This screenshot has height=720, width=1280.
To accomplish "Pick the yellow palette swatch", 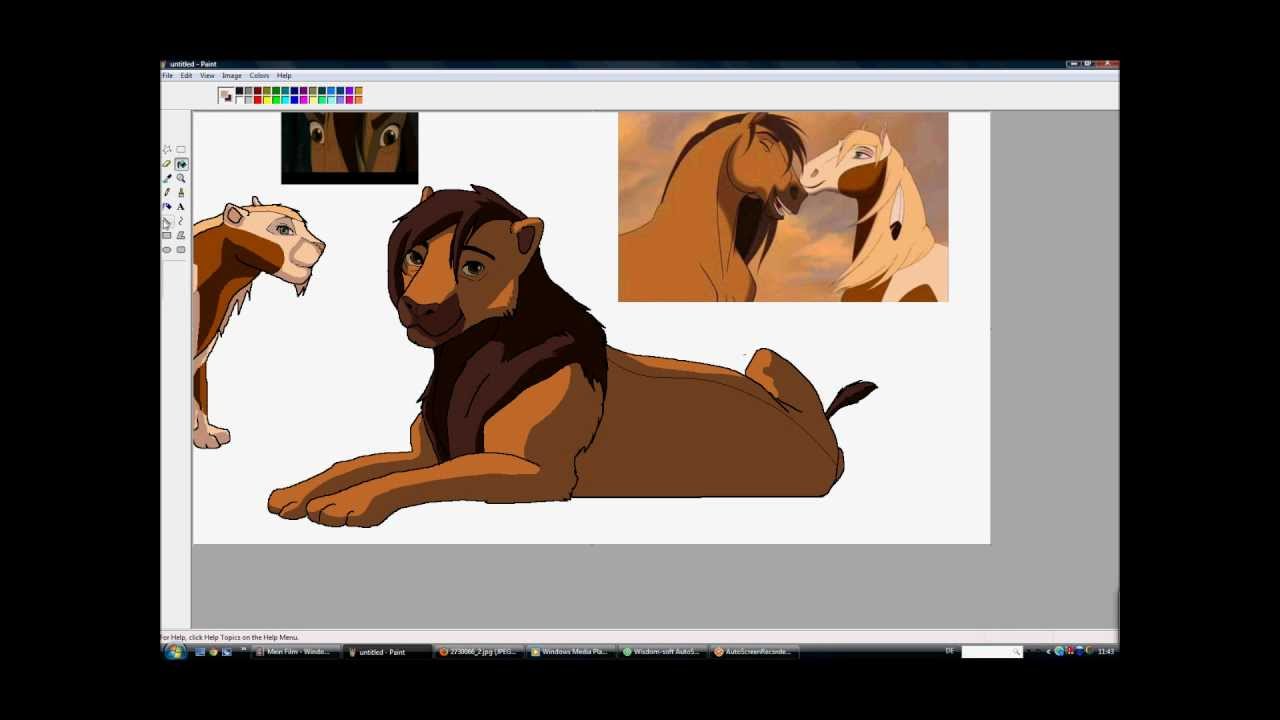I will (x=267, y=100).
